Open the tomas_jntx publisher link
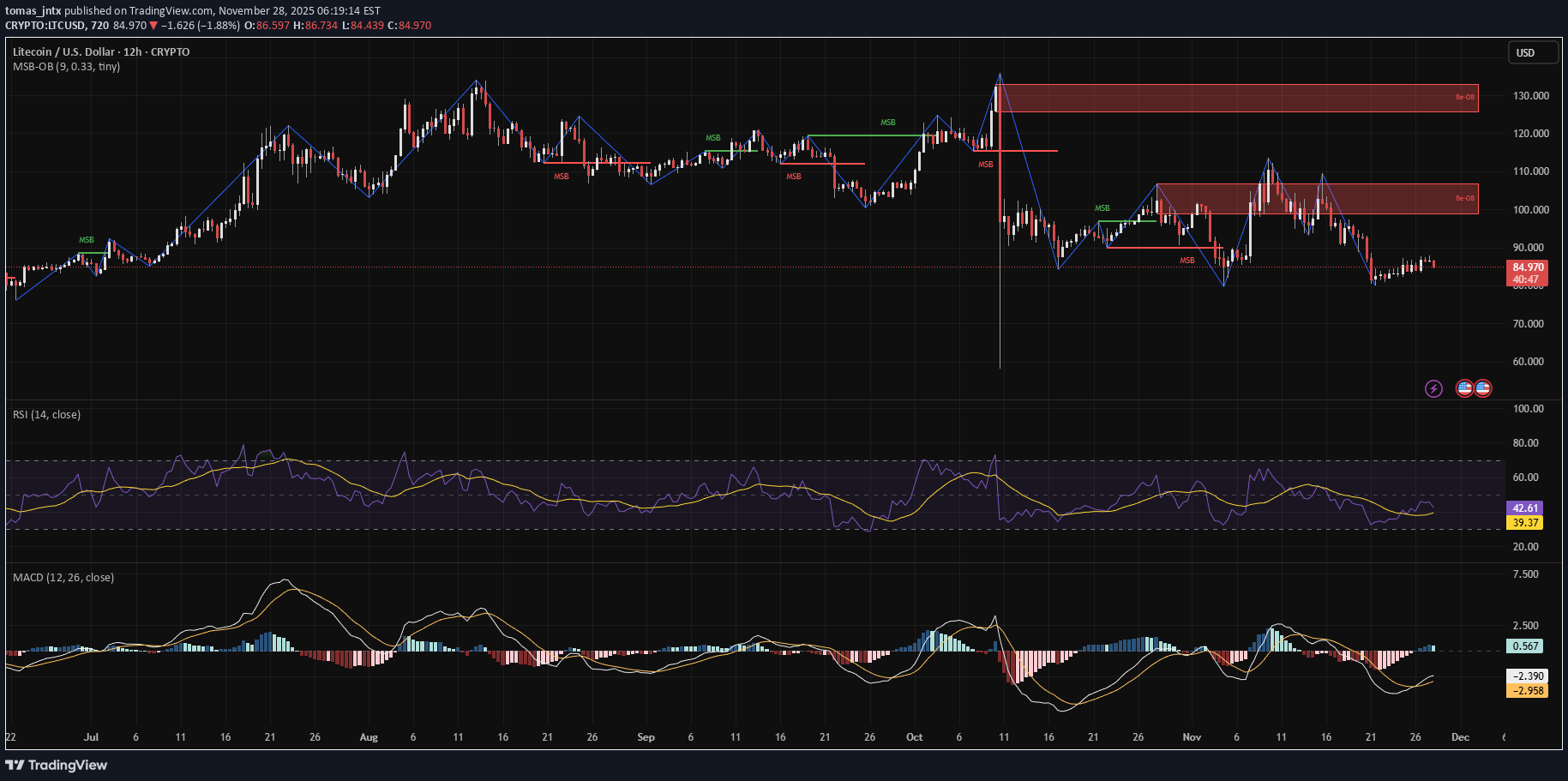Screen dimensions: 1568x781 [33, 11]
